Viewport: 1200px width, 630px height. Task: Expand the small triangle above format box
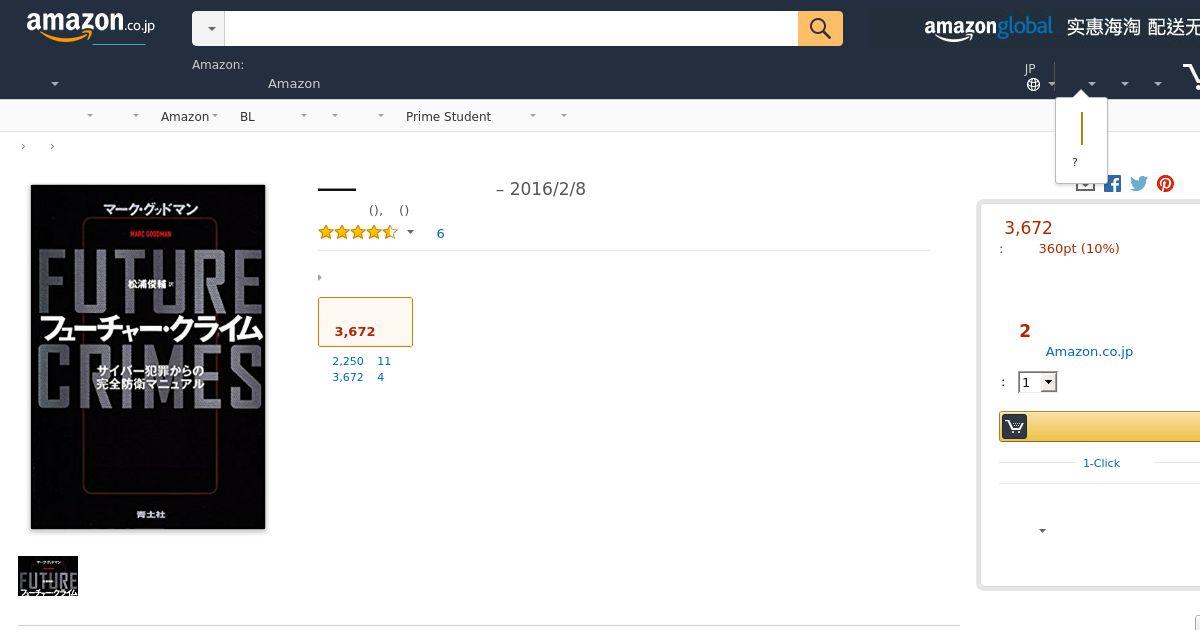tap(320, 277)
